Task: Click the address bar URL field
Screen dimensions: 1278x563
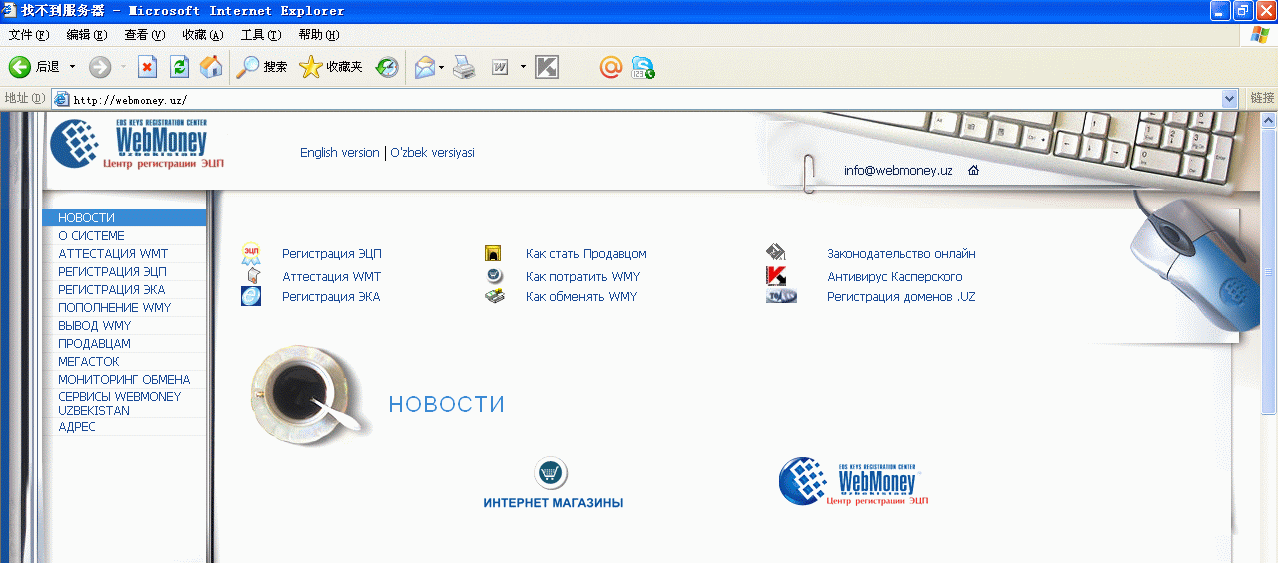Action: tap(636, 99)
